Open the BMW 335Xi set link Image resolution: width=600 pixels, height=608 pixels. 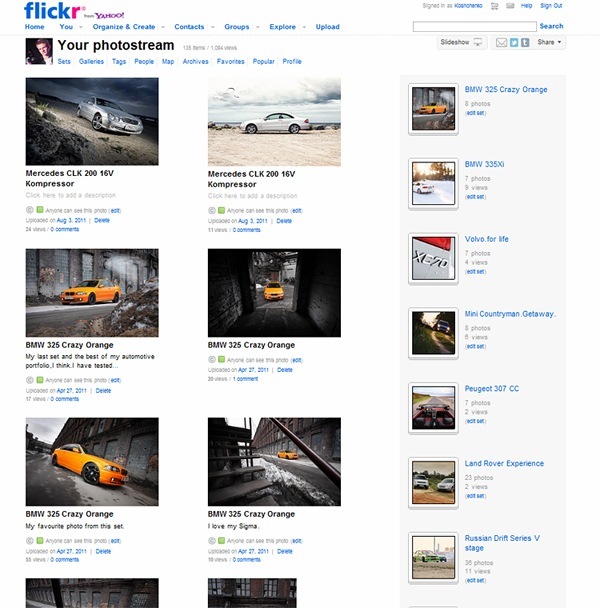pyautogui.click(x=484, y=164)
